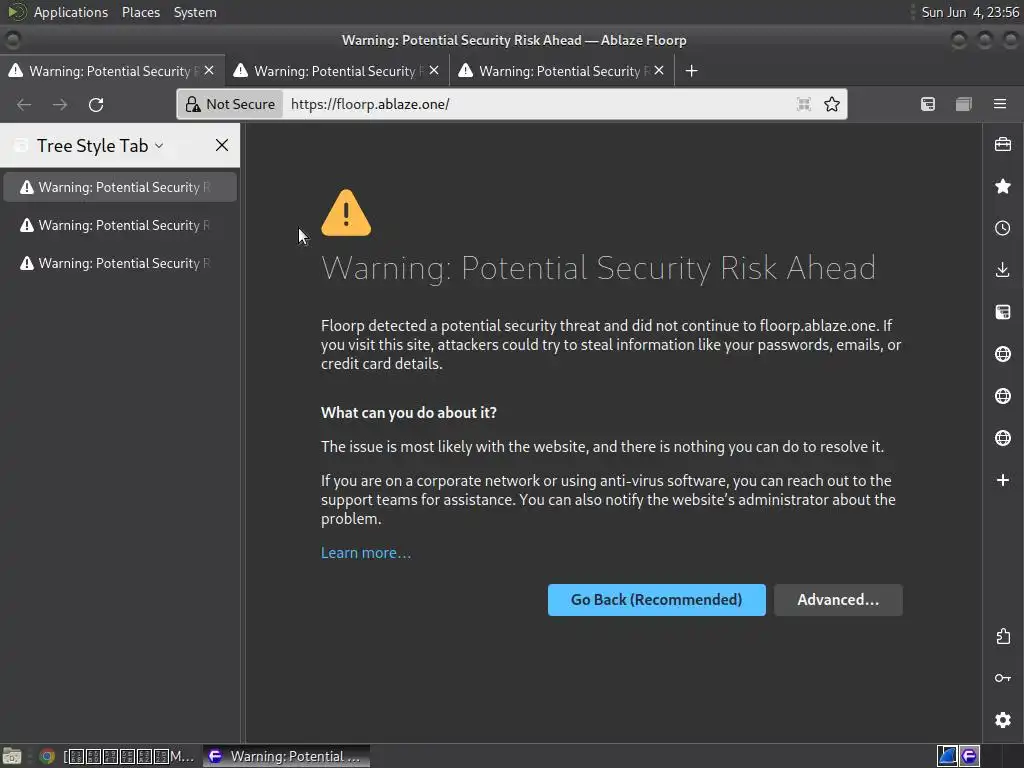1024x768 pixels.
Task: Close the third Warning tab
Action: point(659,70)
